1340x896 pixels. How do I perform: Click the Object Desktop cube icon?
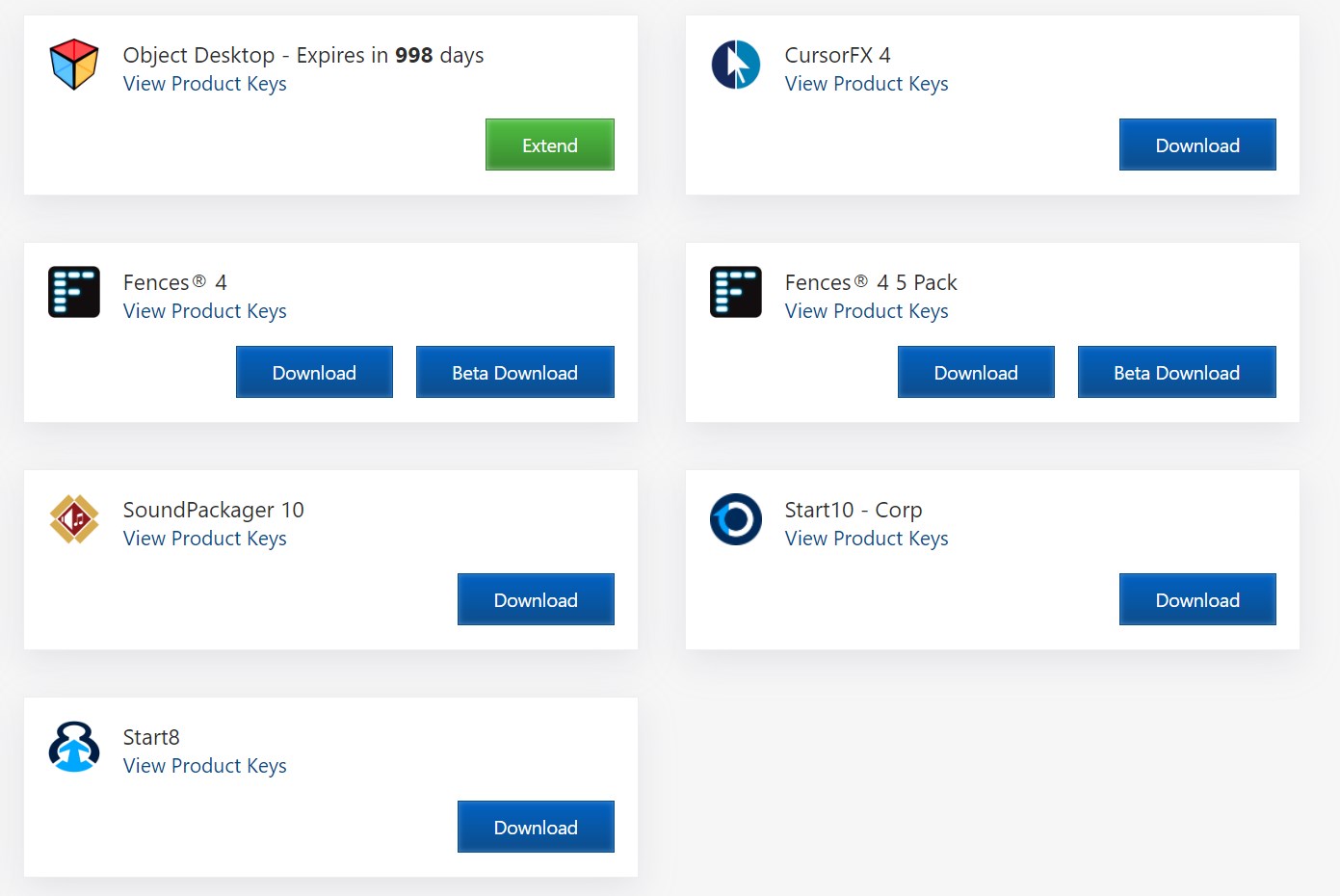74,65
